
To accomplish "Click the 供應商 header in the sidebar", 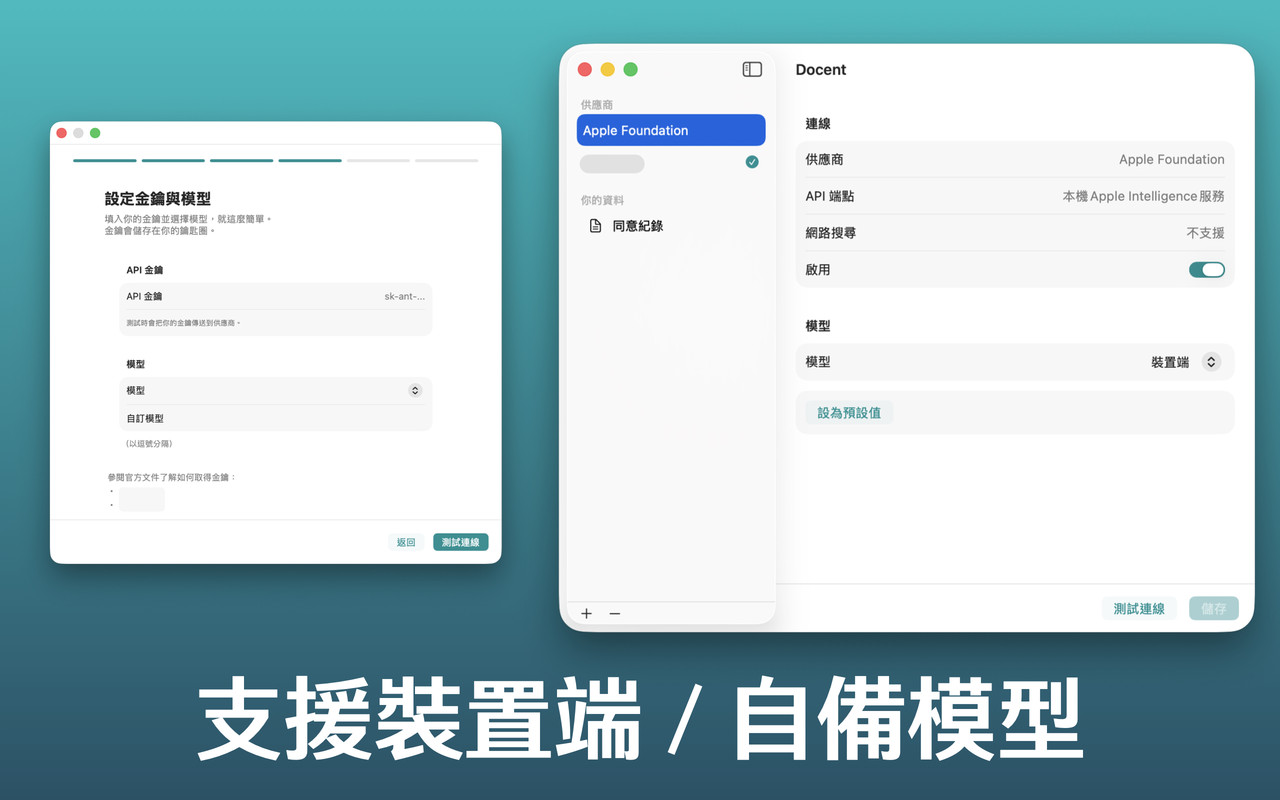I will pyautogui.click(x=597, y=104).
